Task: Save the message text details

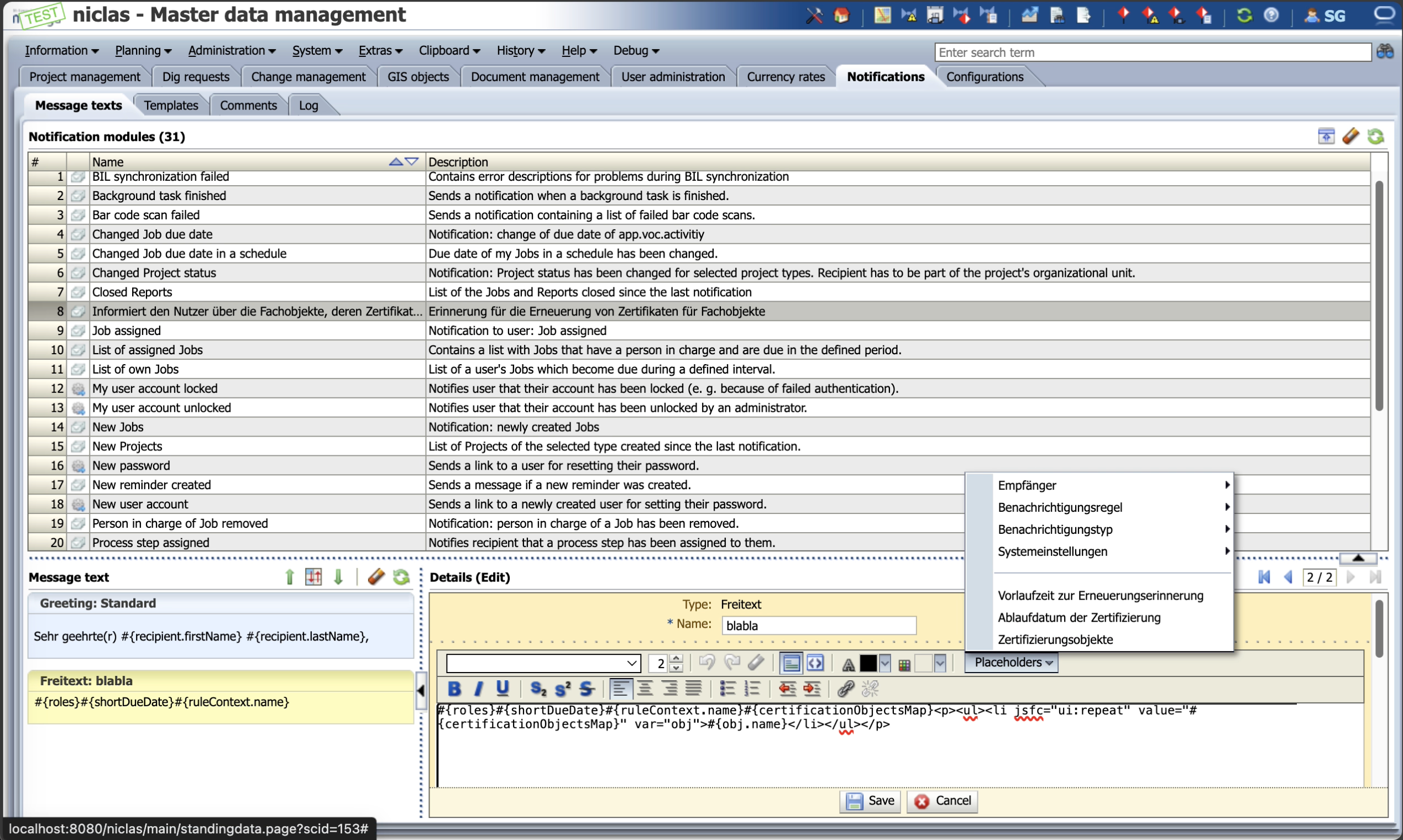Action: tap(870, 800)
